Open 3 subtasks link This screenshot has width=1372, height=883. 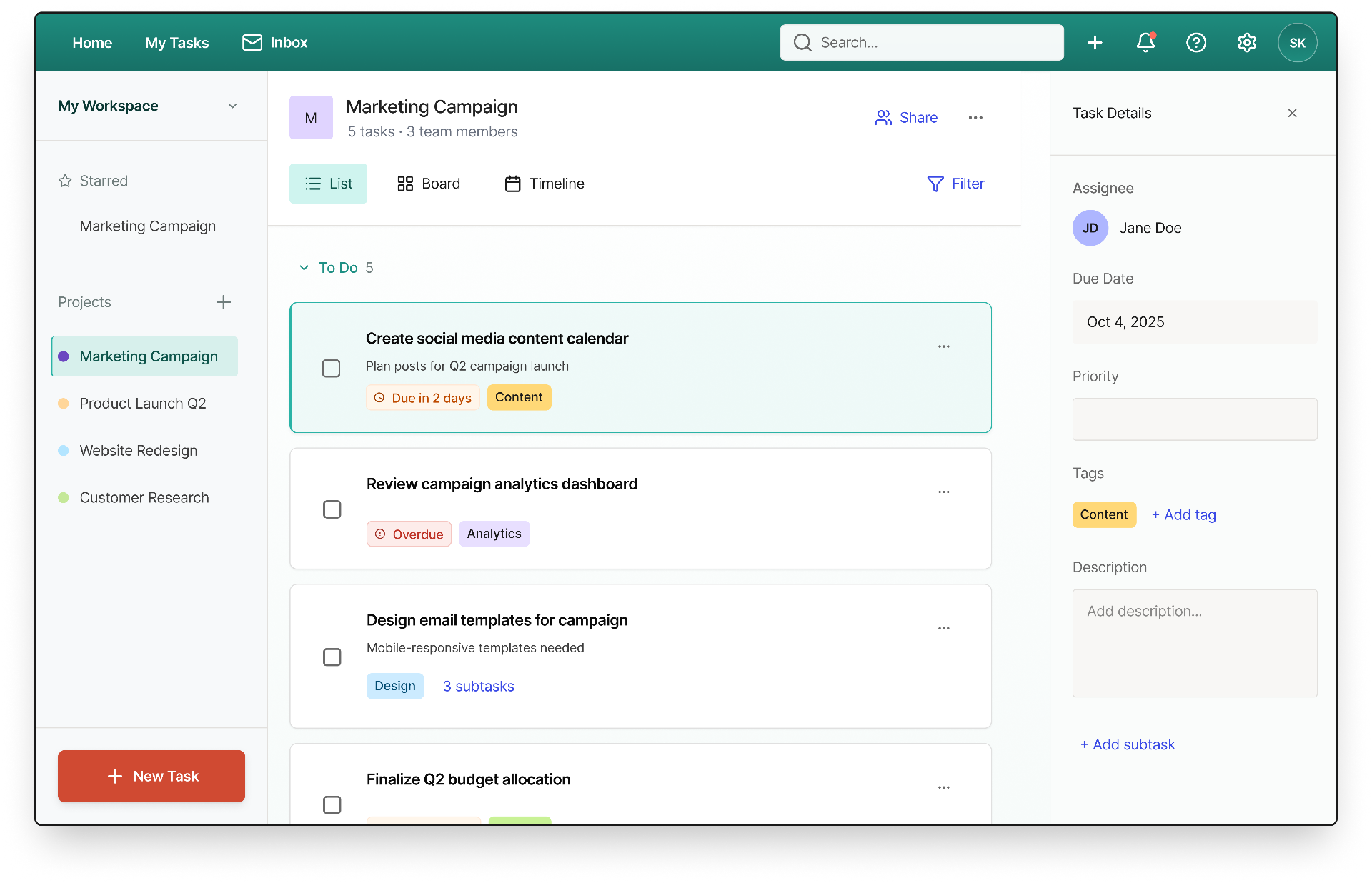tap(478, 687)
